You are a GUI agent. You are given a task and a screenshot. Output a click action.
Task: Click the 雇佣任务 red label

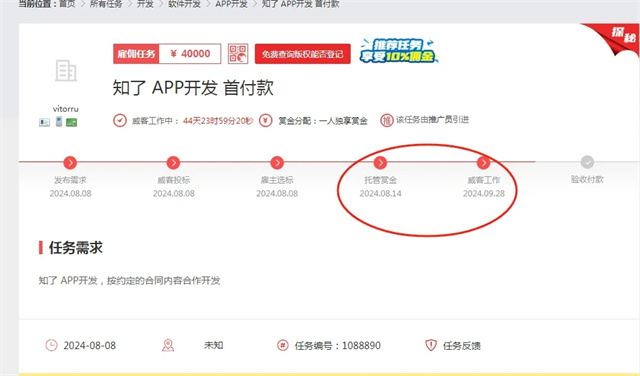coord(136,53)
